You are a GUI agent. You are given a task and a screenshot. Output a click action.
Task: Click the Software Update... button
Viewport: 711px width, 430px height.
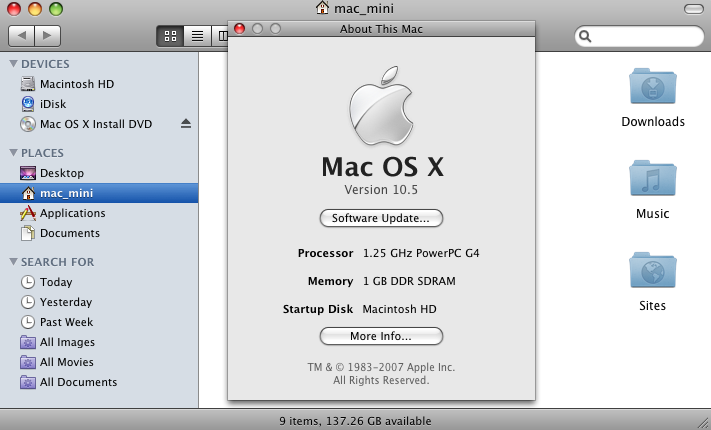click(x=381, y=218)
